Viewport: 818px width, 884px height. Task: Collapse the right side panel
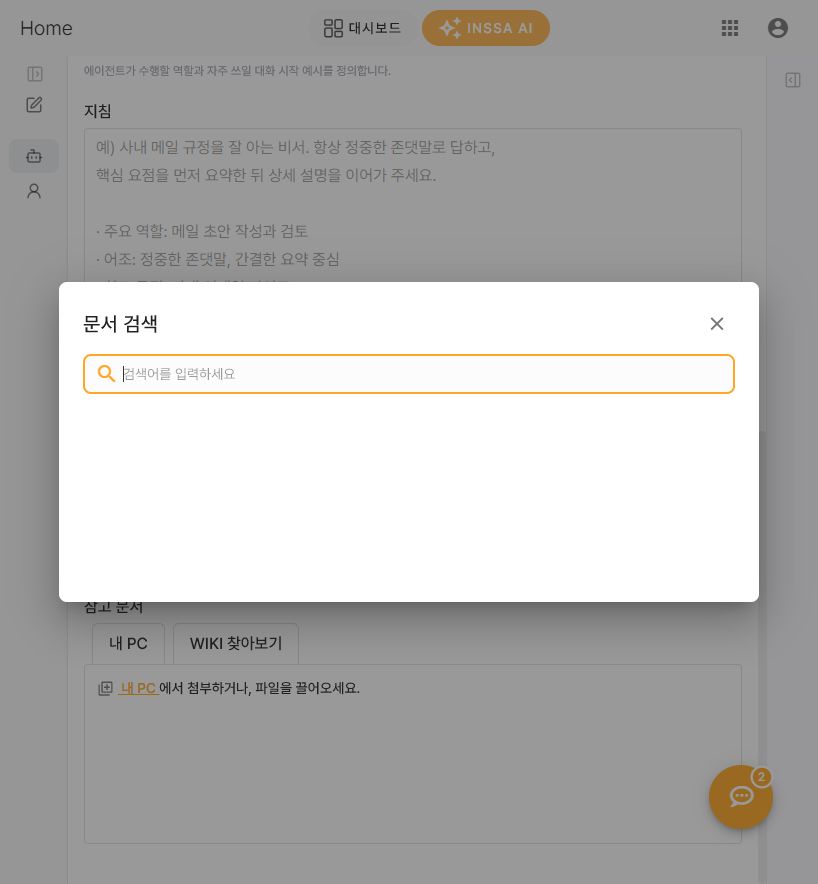[793, 80]
